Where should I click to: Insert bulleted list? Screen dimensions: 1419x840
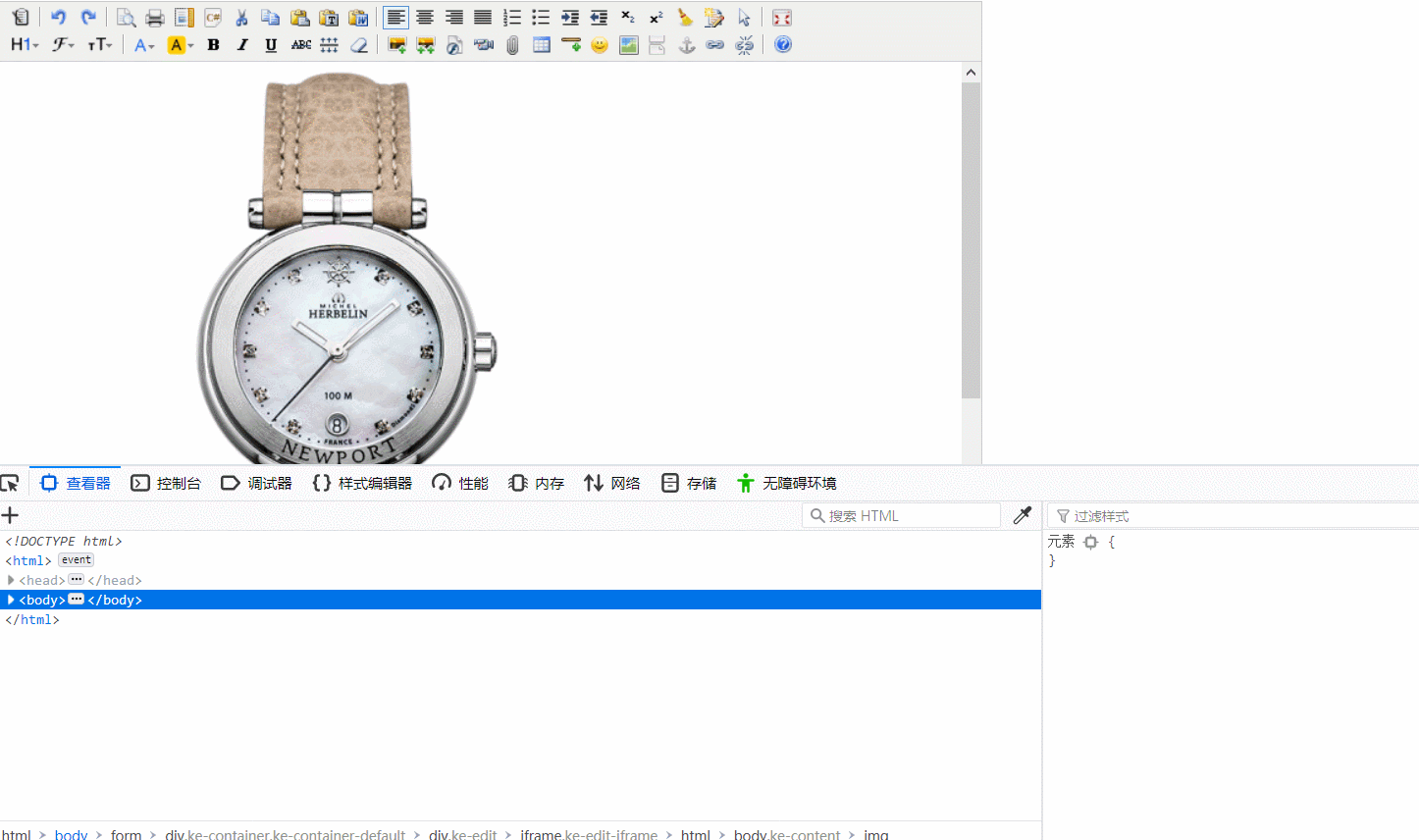(x=541, y=18)
